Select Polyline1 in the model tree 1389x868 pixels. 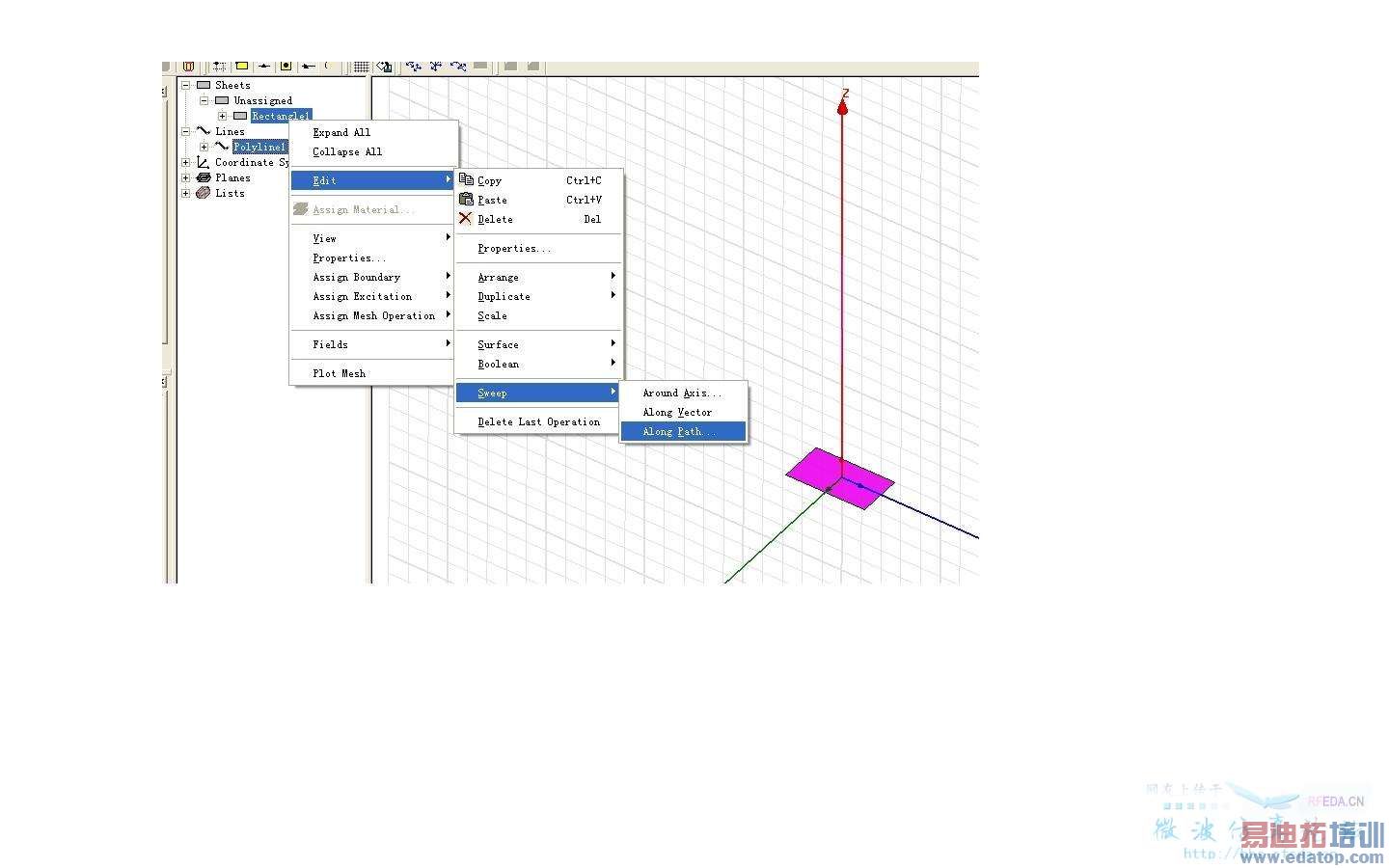[260, 147]
